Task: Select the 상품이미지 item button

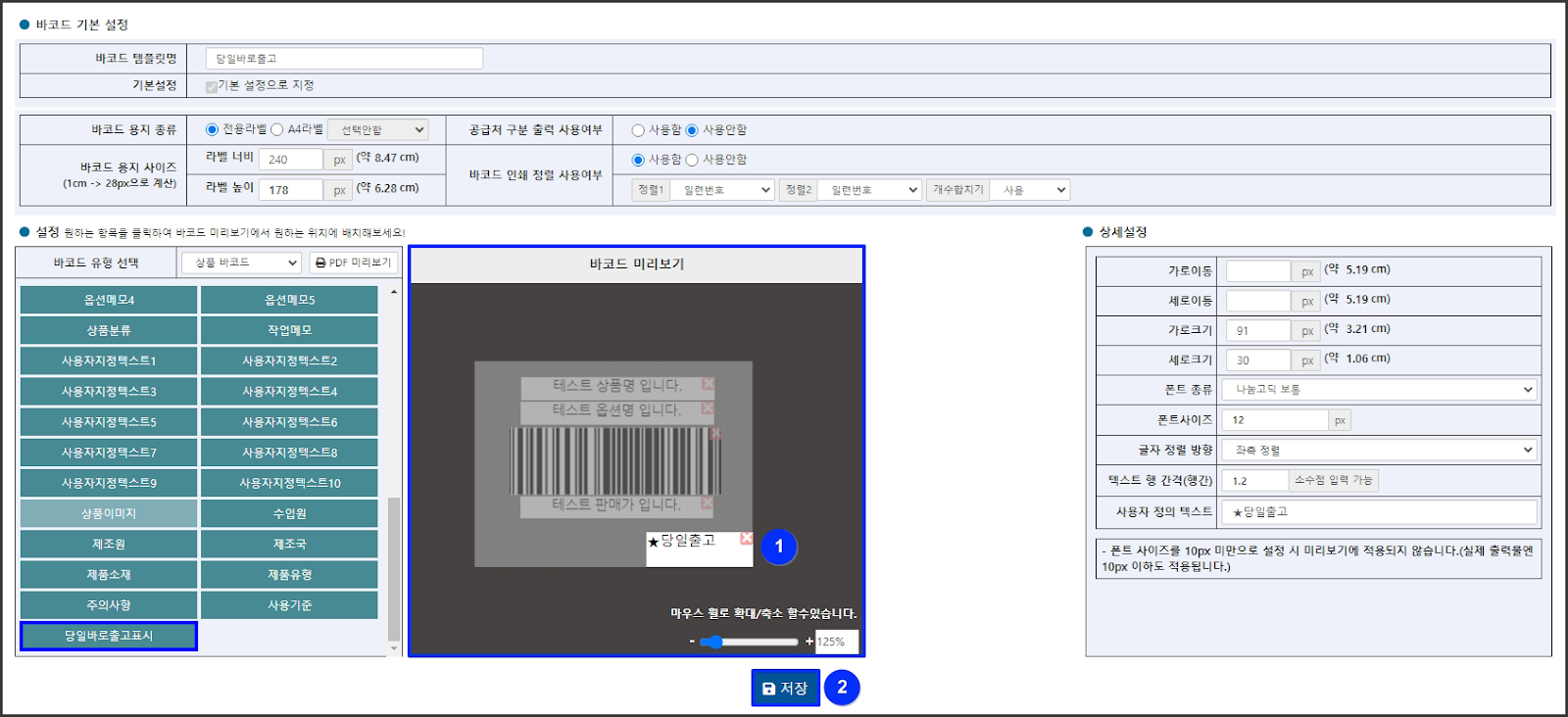Action: coord(109,513)
